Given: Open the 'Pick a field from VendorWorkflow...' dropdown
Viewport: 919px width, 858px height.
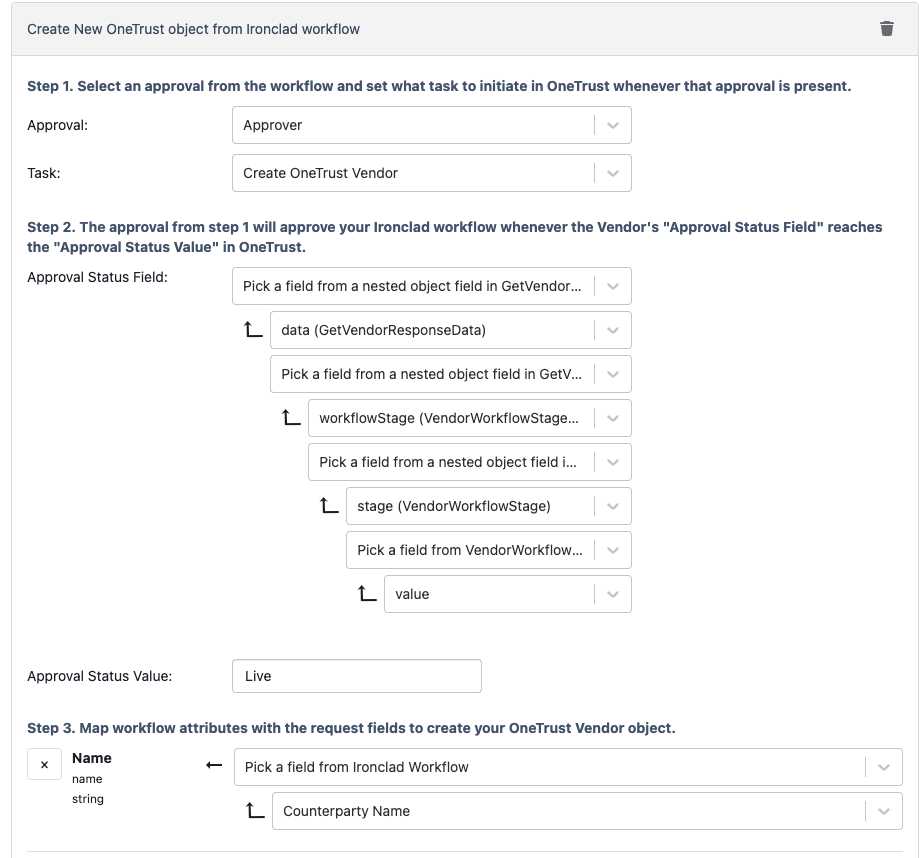Looking at the screenshot, I should pos(489,550).
